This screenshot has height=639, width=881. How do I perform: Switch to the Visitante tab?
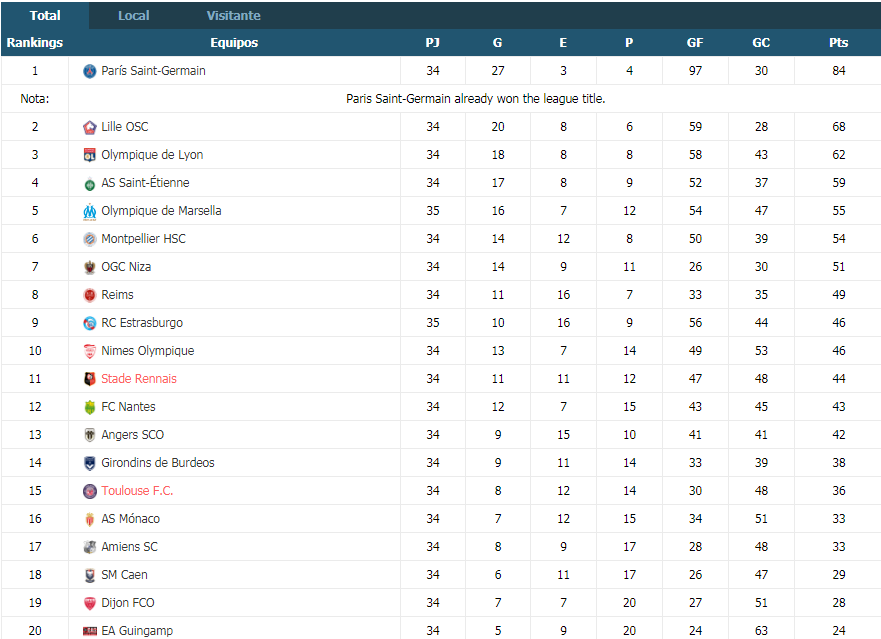tap(233, 15)
